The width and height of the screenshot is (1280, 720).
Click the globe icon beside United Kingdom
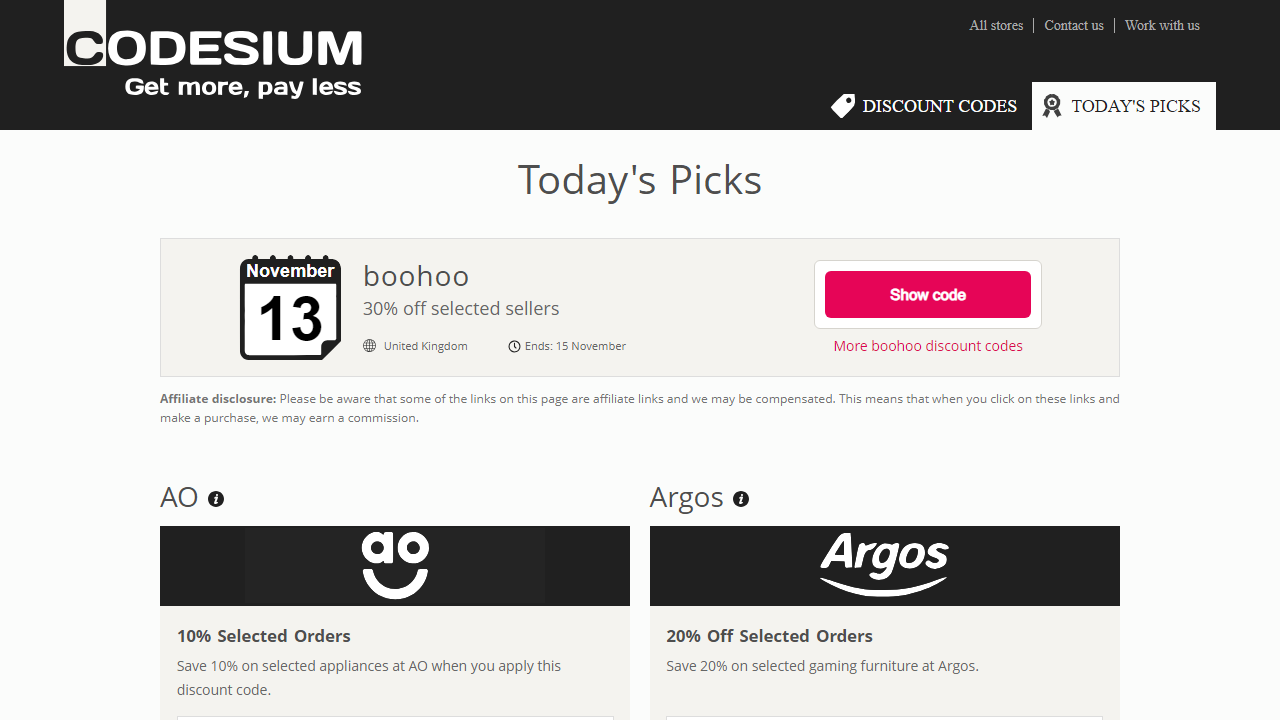tap(370, 346)
